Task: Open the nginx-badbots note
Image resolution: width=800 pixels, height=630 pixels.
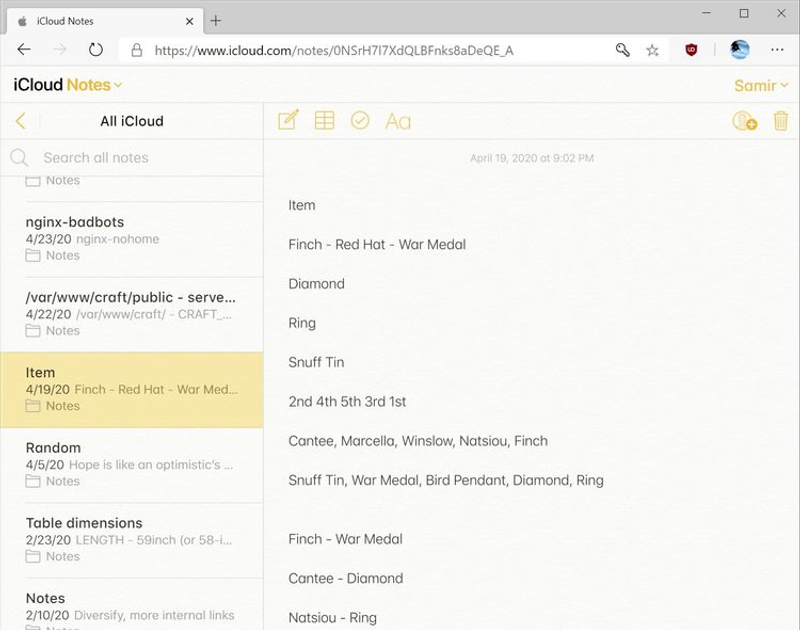Action: click(132, 238)
